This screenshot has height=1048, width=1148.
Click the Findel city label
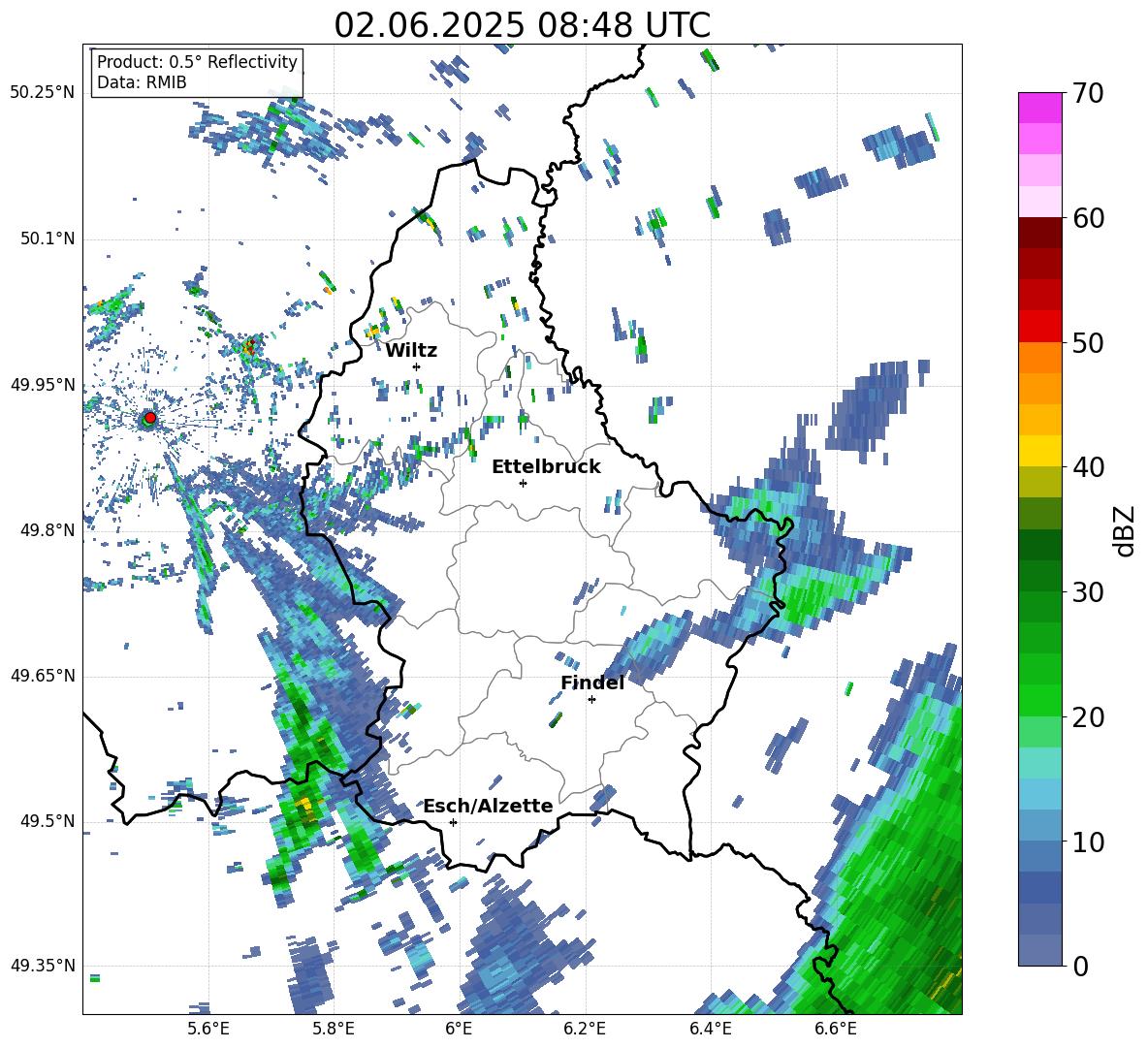click(592, 683)
